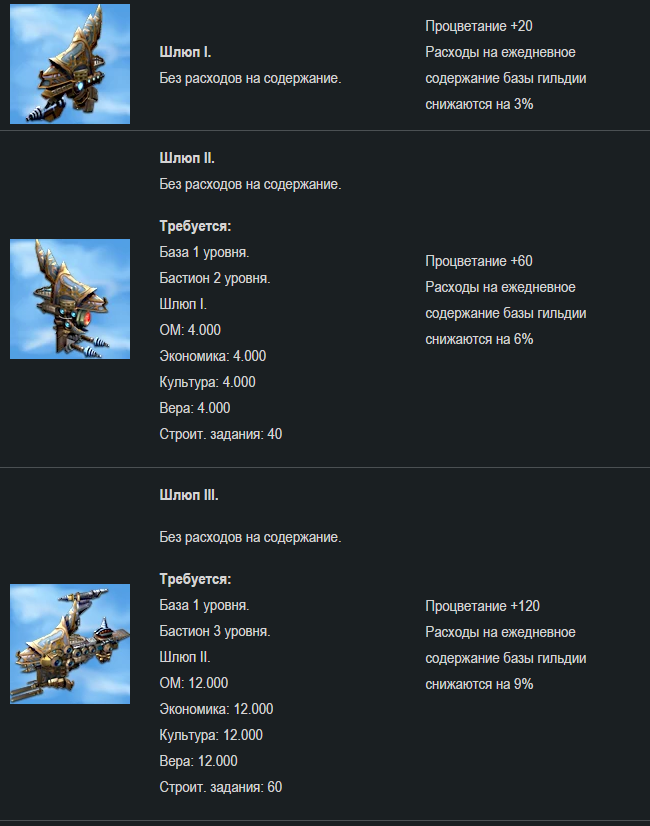Click 'Без расходов на содержание.' under Шлюп II
650x826 pixels.
[250, 184]
